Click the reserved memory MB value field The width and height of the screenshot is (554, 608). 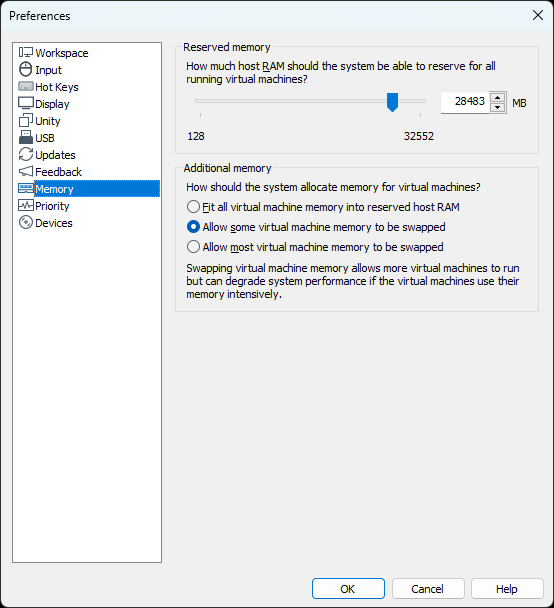(x=465, y=102)
